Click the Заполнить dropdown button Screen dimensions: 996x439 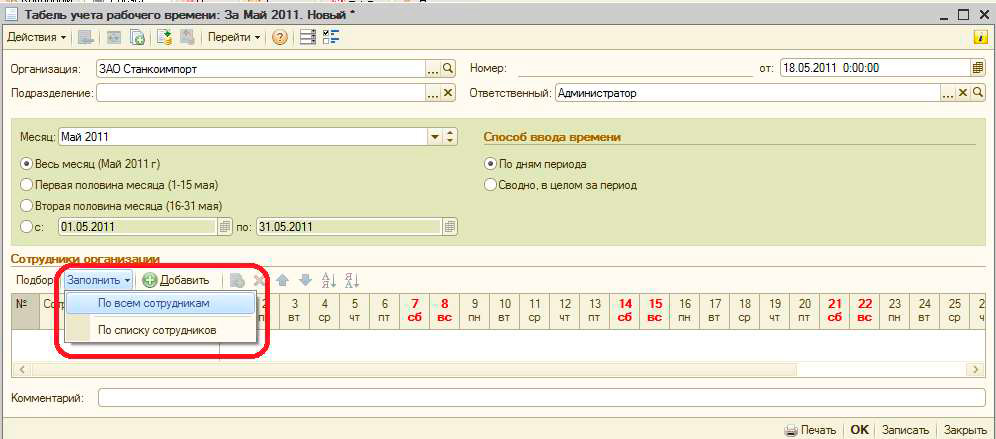pyautogui.click(x=98, y=280)
